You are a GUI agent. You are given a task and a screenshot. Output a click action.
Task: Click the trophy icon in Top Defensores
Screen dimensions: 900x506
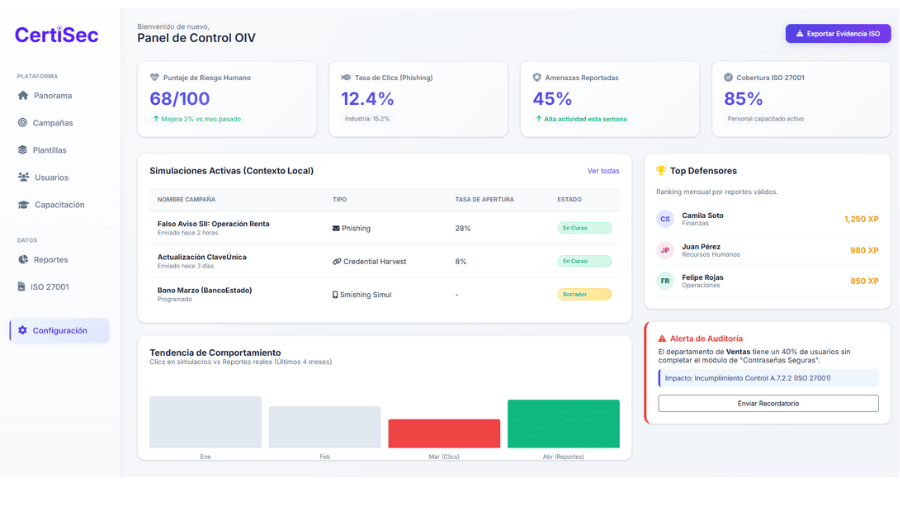[x=661, y=171]
